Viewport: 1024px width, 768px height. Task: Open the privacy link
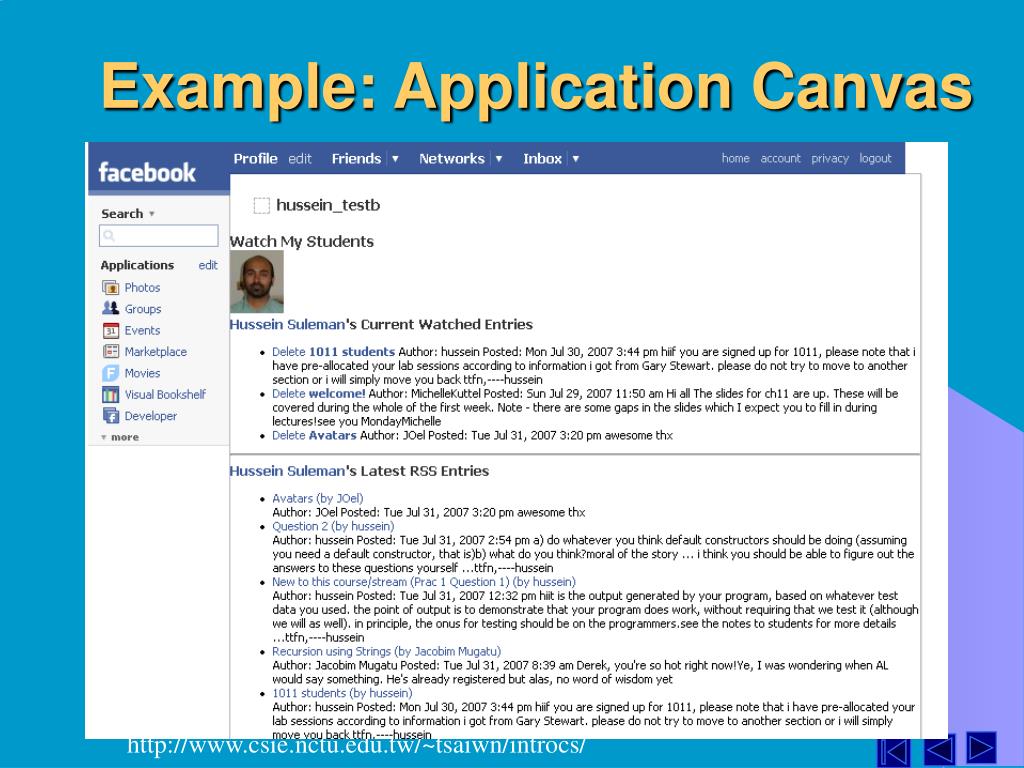[830, 159]
